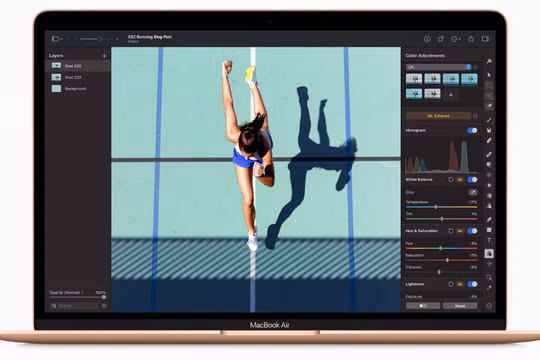Disable the Hue & Saturation switch
This screenshot has height=360, width=540.
point(472,231)
